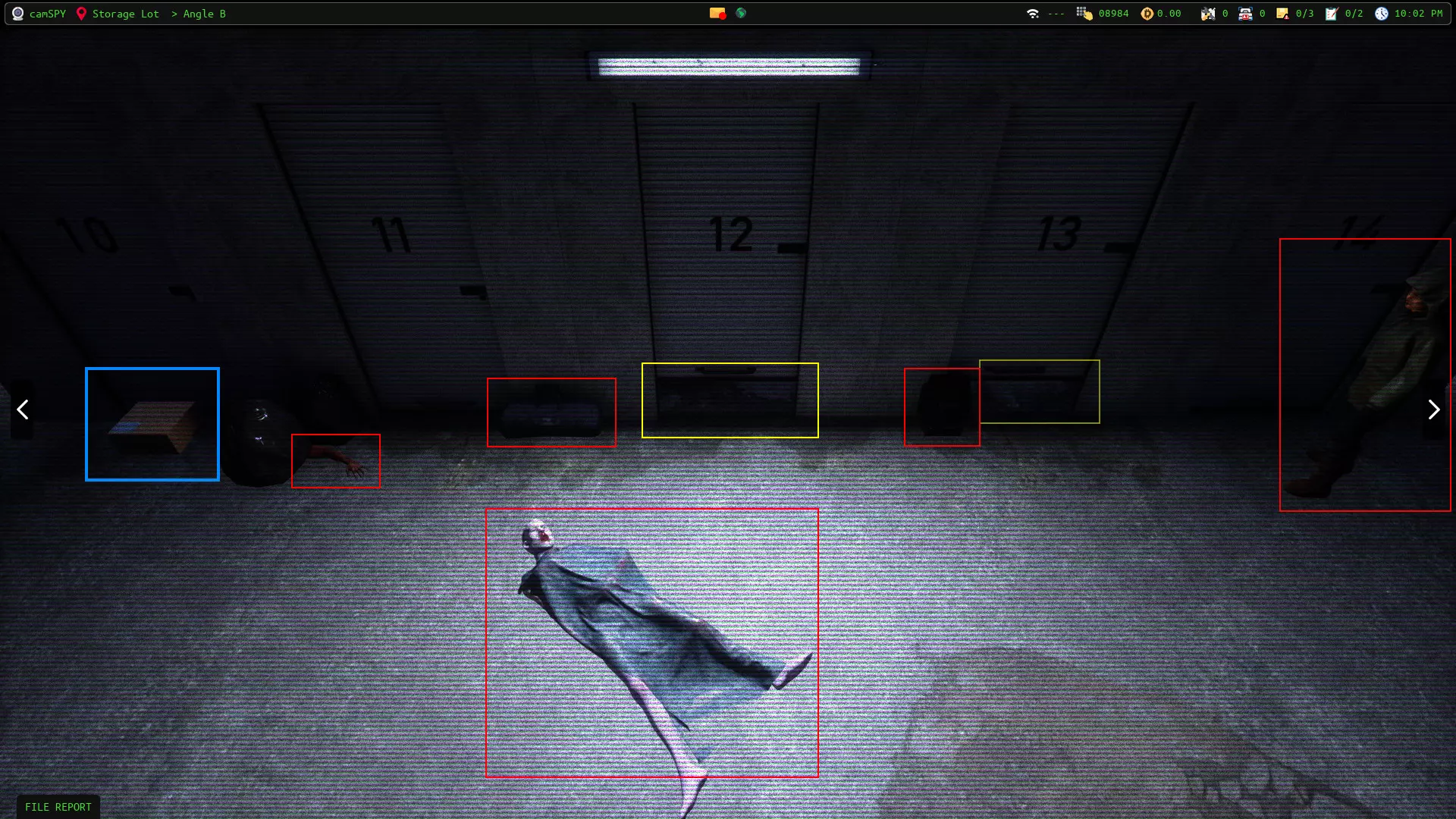The width and height of the screenshot is (1456, 819).
Task: Click the keypad dial icon beside 08984
Action: click(1084, 14)
